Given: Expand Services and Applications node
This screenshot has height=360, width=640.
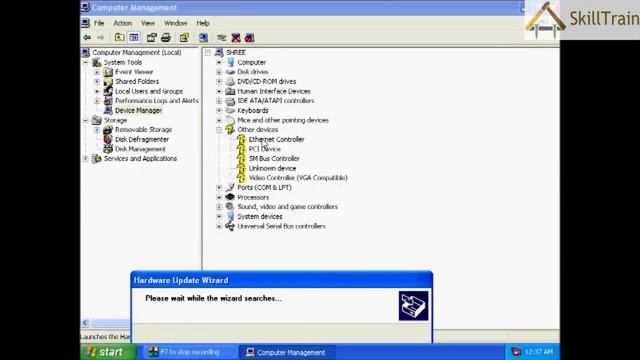Looking at the screenshot, I should tap(86, 159).
